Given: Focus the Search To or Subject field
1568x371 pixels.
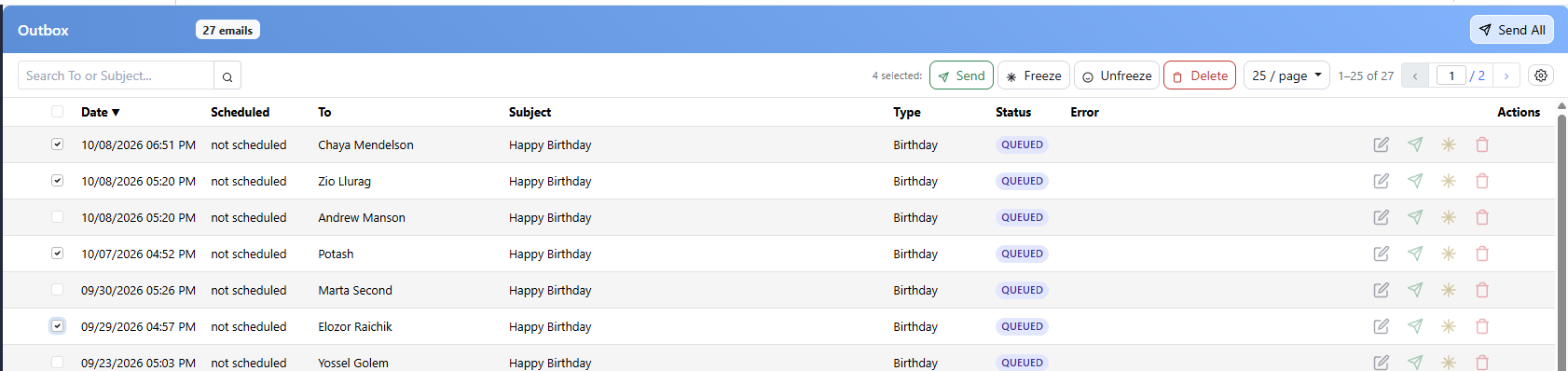Looking at the screenshot, I should pyautogui.click(x=117, y=76).
